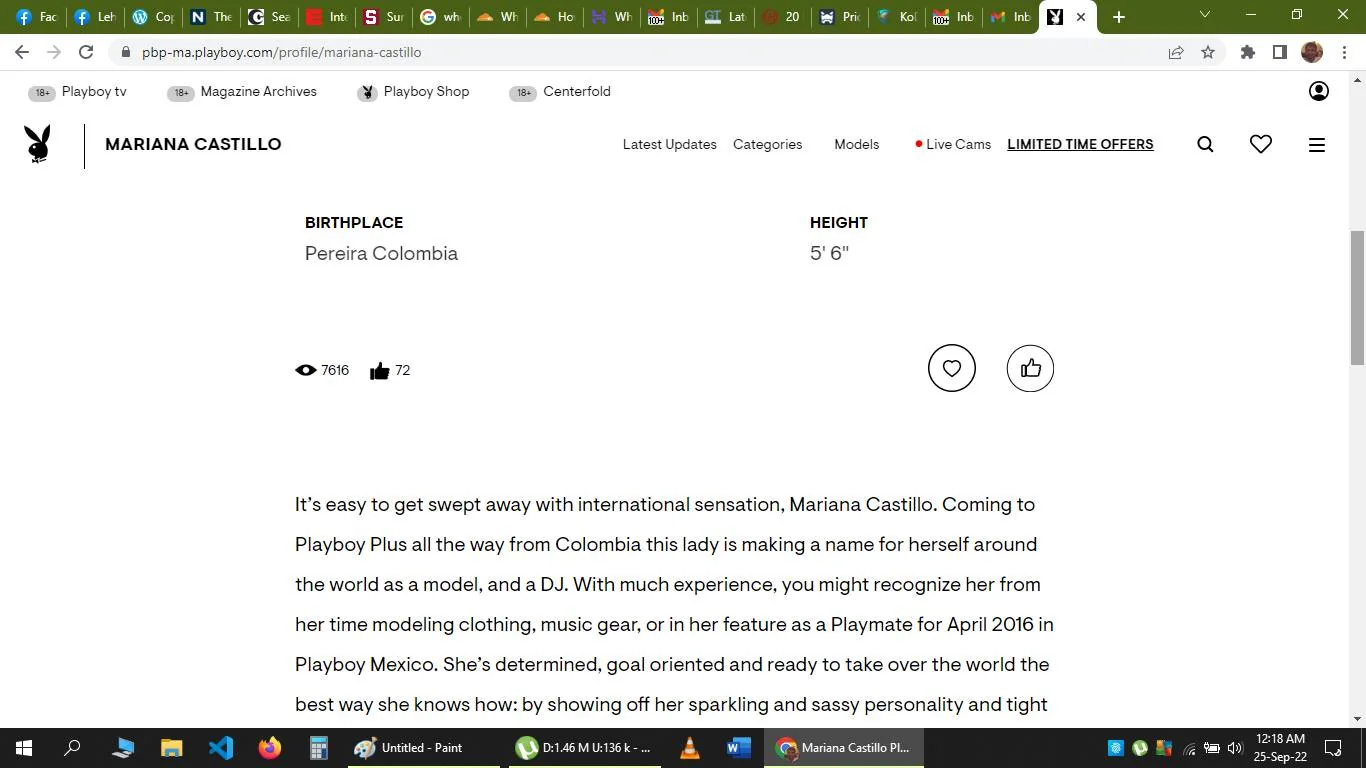Switch to the 'Sea' tab
Screen dimensions: 1366x768
[269, 17]
